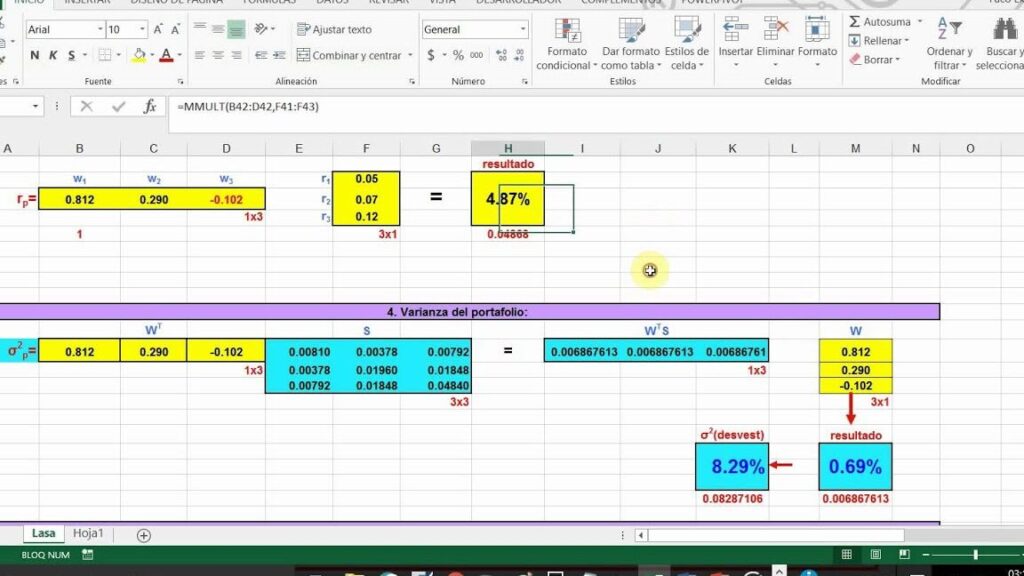This screenshot has height=576, width=1024.
Task: Switch to Hoja1 sheet tab
Action: coord(88,533)
